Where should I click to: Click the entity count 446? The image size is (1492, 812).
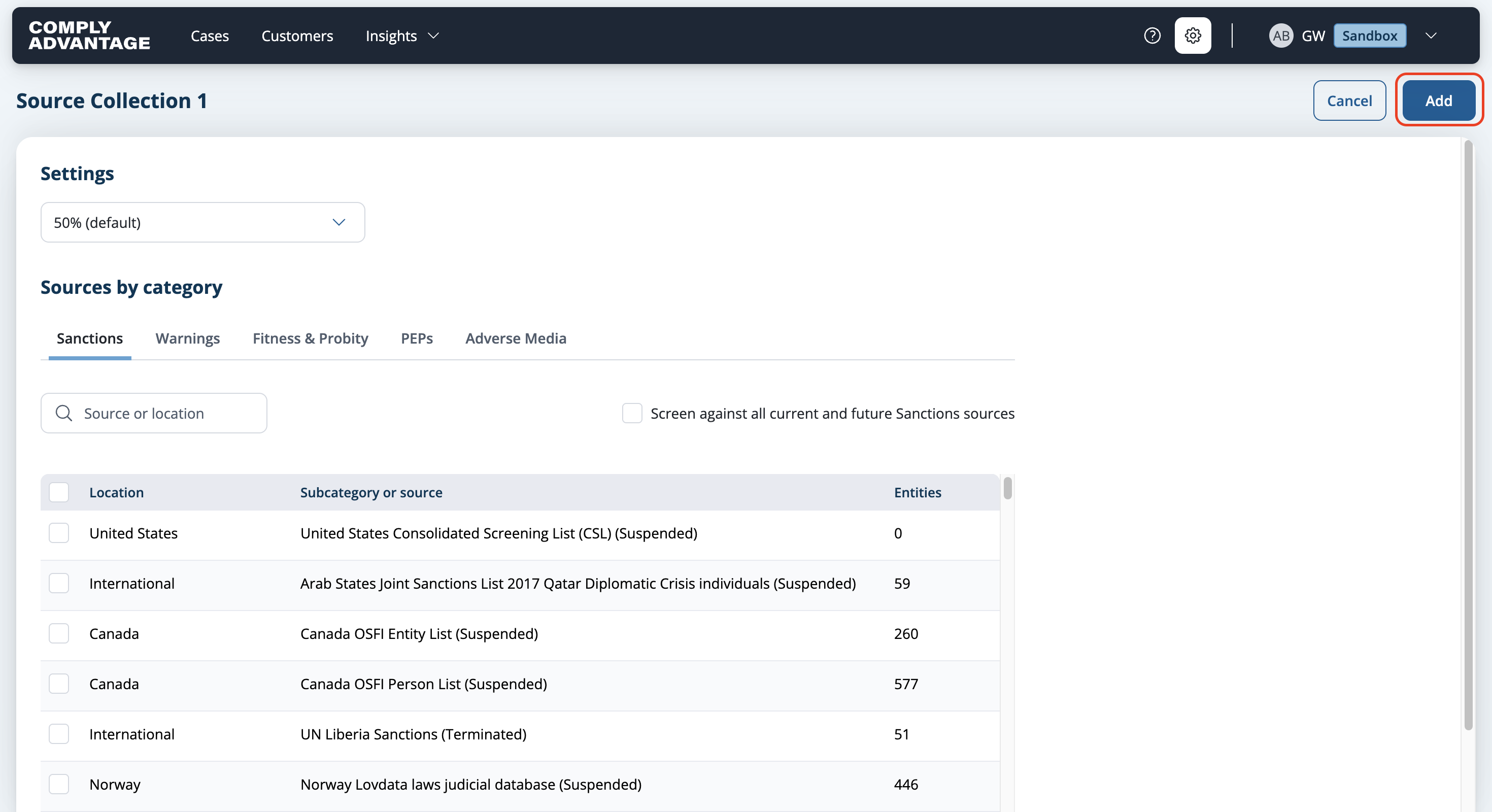[x=906, y=784]
